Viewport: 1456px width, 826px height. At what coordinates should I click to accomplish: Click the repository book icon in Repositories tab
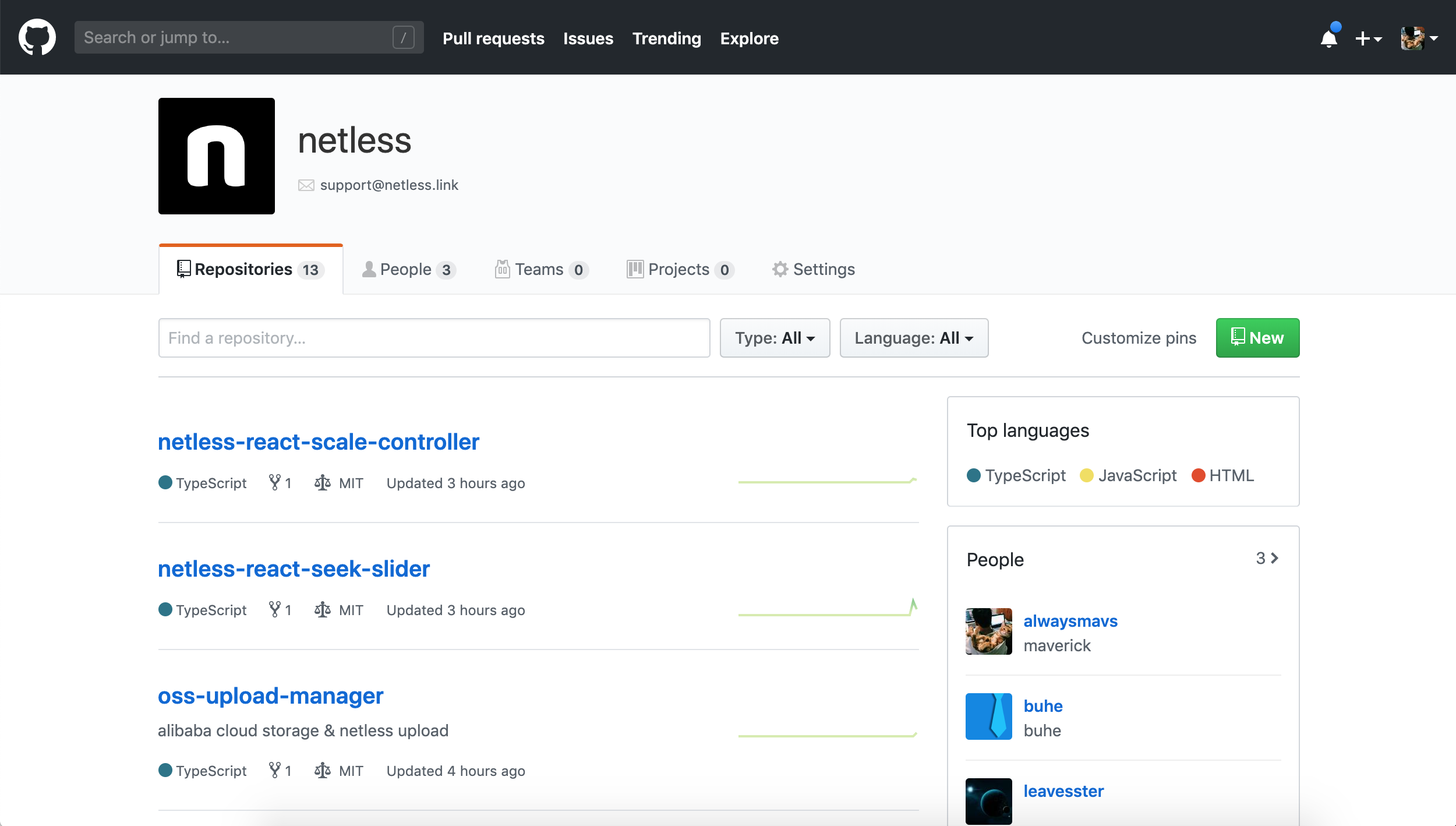[x=183, y=269]
